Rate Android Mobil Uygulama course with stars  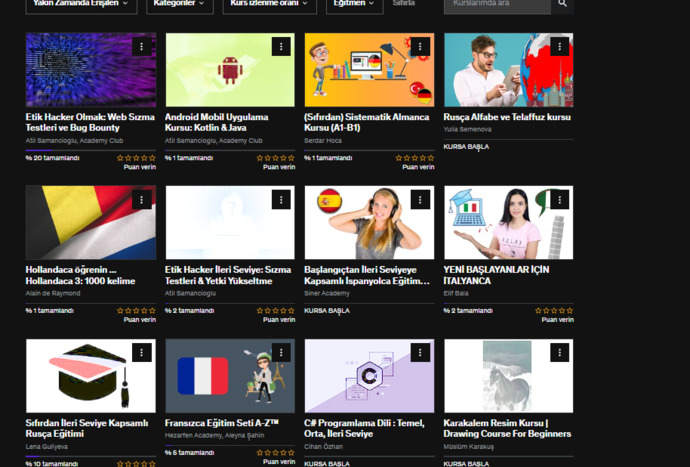pos(275,158)
